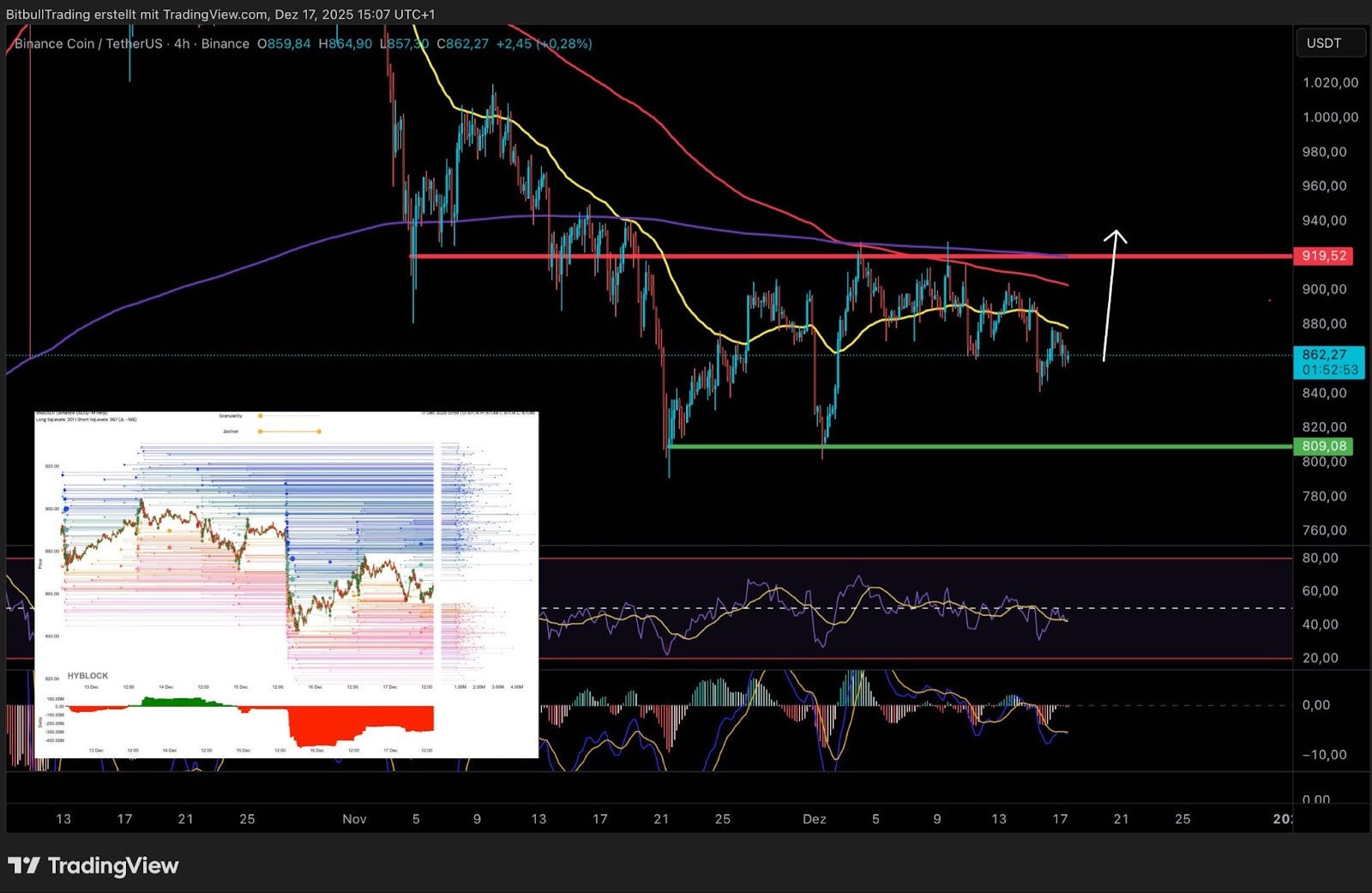Click the BitbullTrading attribution header text

(x=220, y=15)
